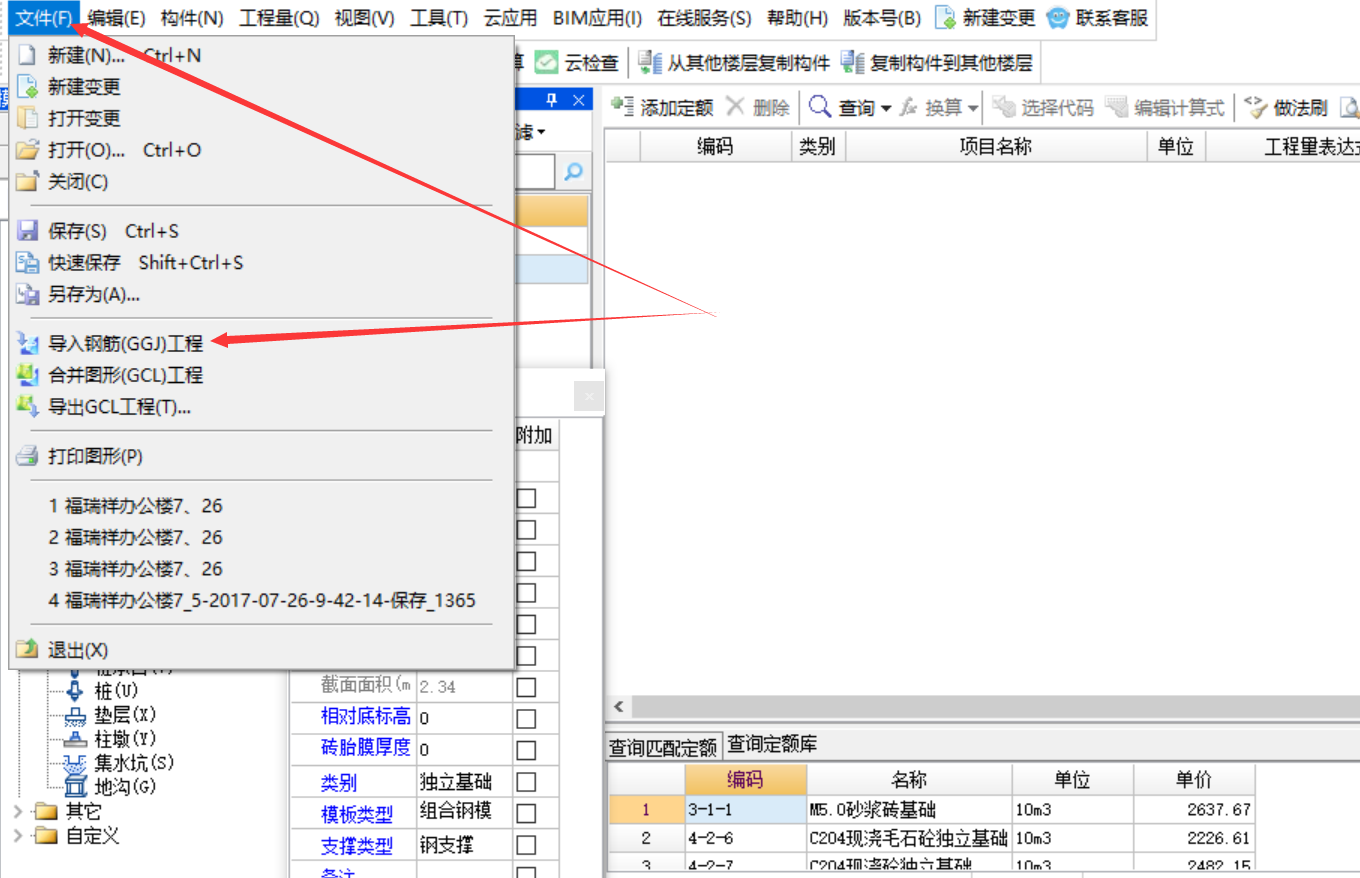
Task: Close the project via 关闭(C)
Action: [78, 182]
